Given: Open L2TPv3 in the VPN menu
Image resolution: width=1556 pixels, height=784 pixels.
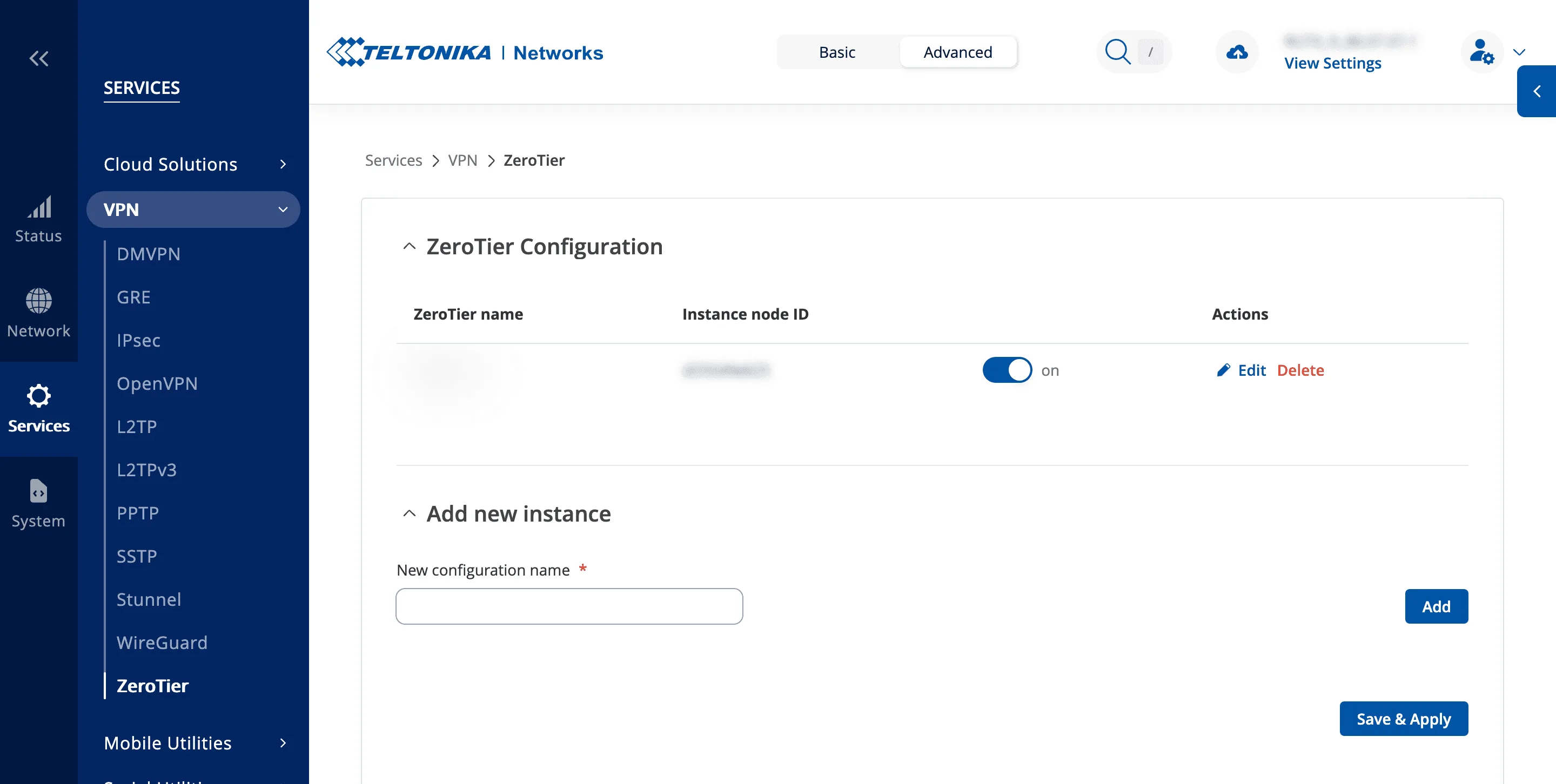Looking at the screenshot, I should coord(147,470).
